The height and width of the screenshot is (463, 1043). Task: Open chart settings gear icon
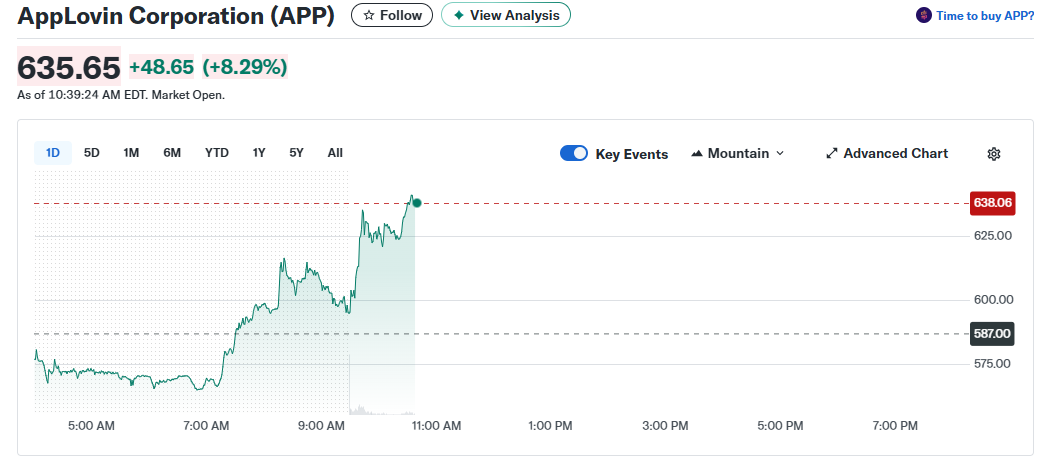click(993, 154)
